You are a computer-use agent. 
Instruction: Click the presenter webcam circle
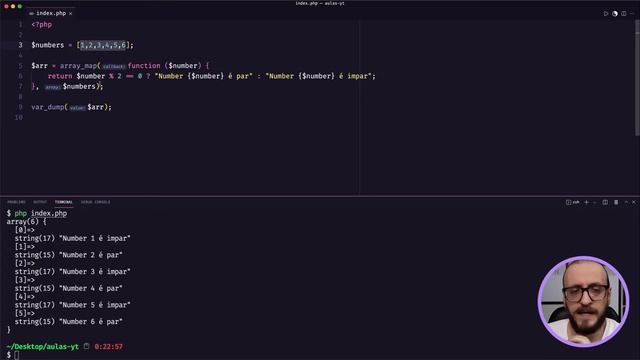583,302
